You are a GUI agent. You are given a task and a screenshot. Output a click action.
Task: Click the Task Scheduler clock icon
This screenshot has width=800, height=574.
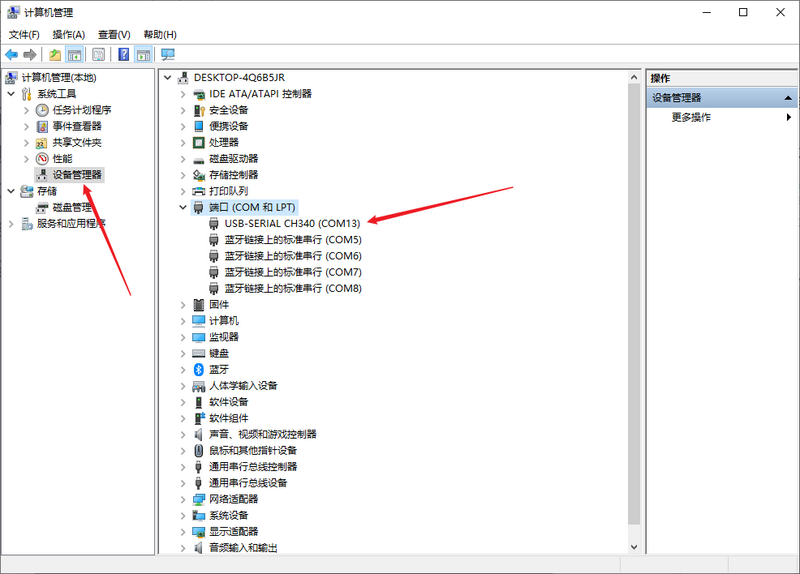[42, 110]
